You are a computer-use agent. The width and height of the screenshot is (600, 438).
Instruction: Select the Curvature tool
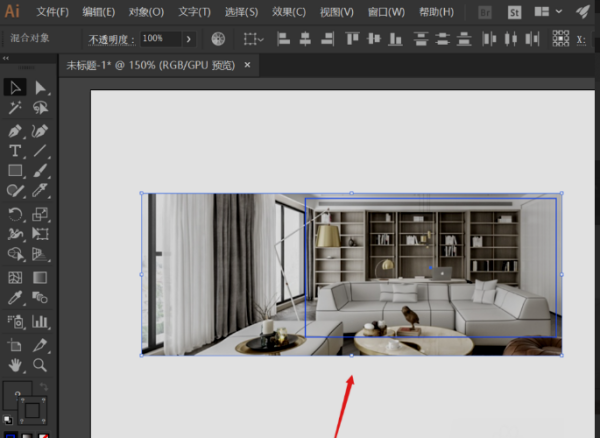point(40,131)
